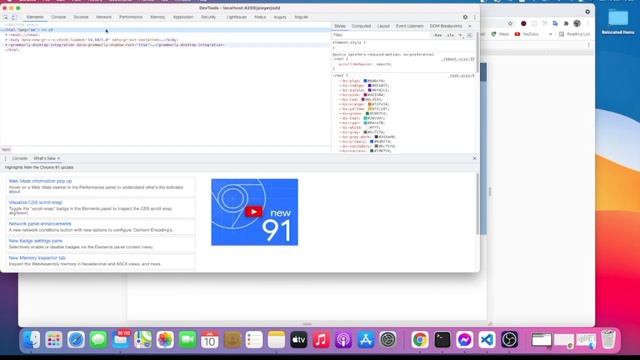This screenshot has width=640, height=360.
Task: Open the Network panel enhancements link
Action: (x=40, y=224)
